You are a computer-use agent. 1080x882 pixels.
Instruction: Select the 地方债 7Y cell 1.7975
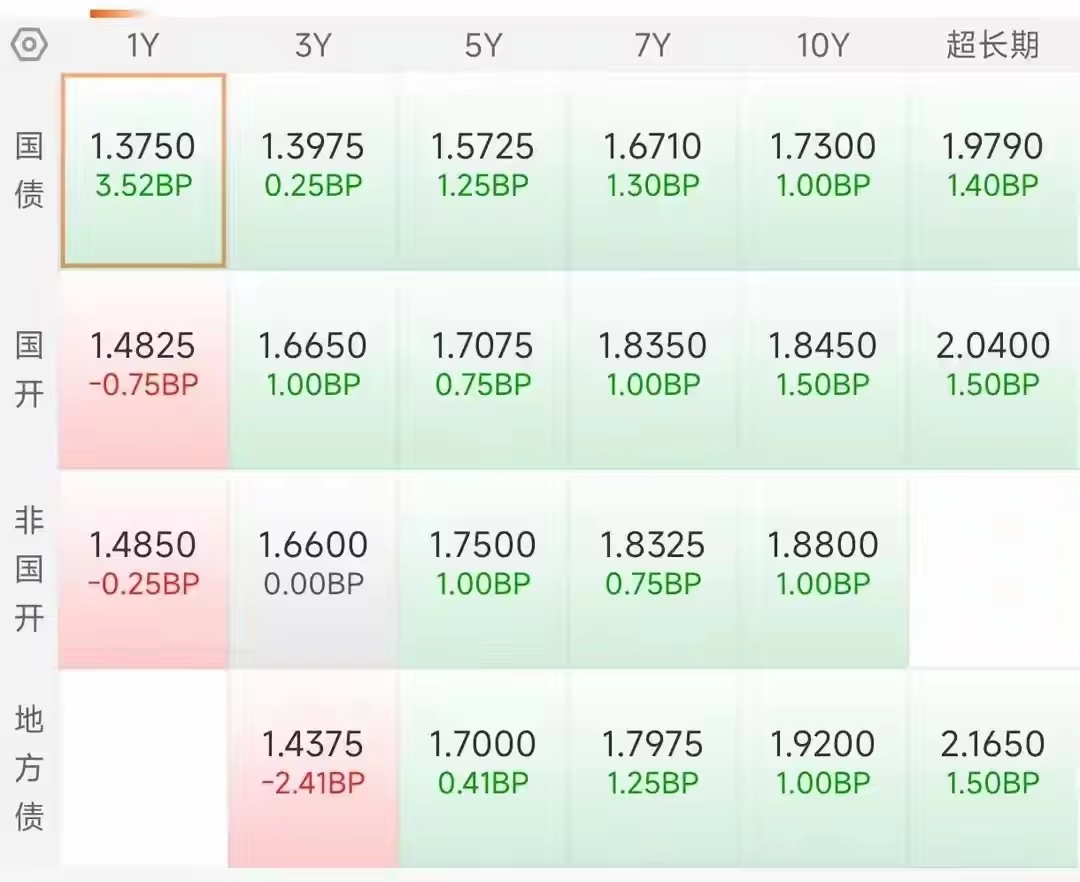(653, 768)
